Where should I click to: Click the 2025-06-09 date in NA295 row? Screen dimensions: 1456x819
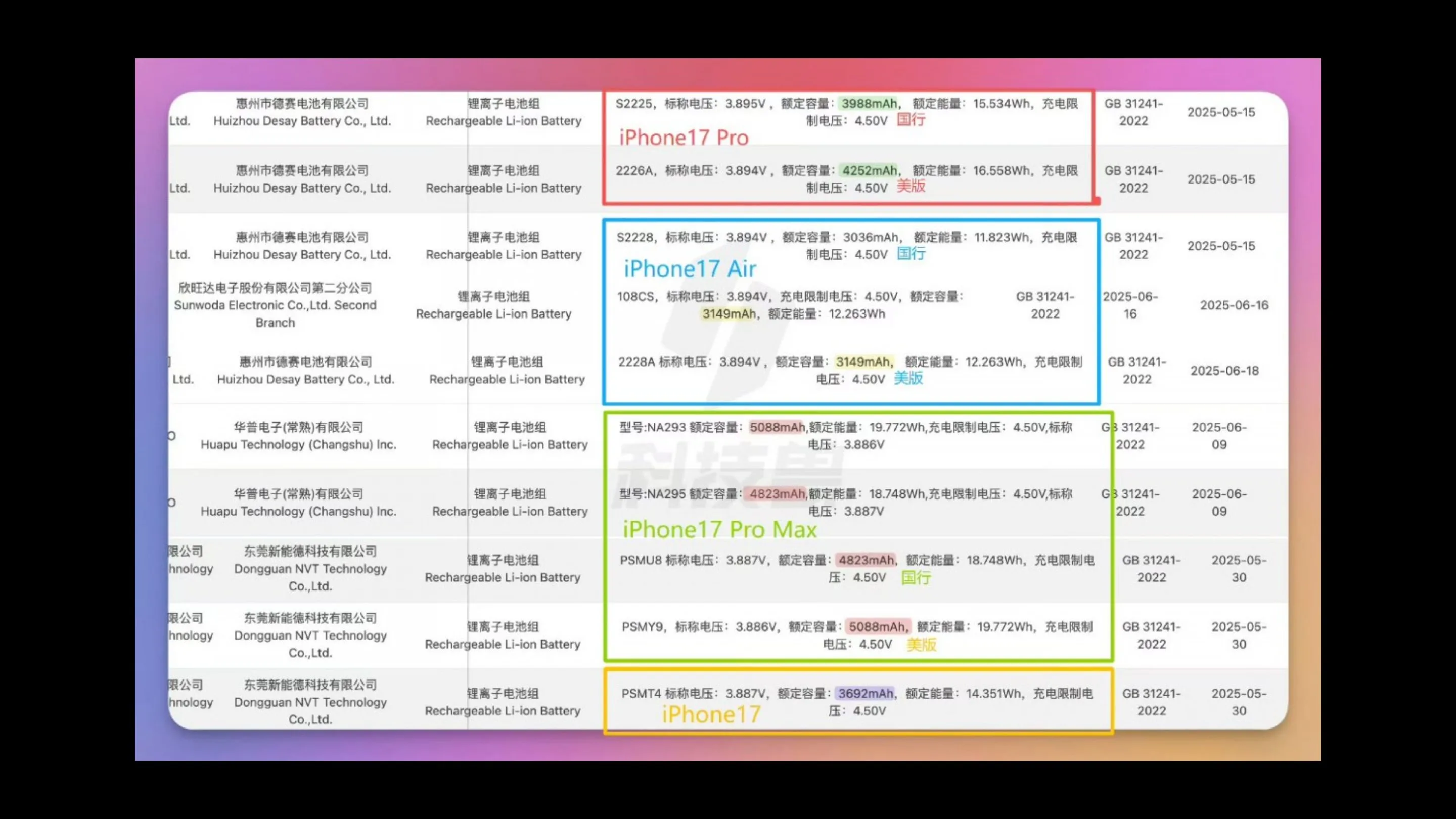(x=1219, y=503)
